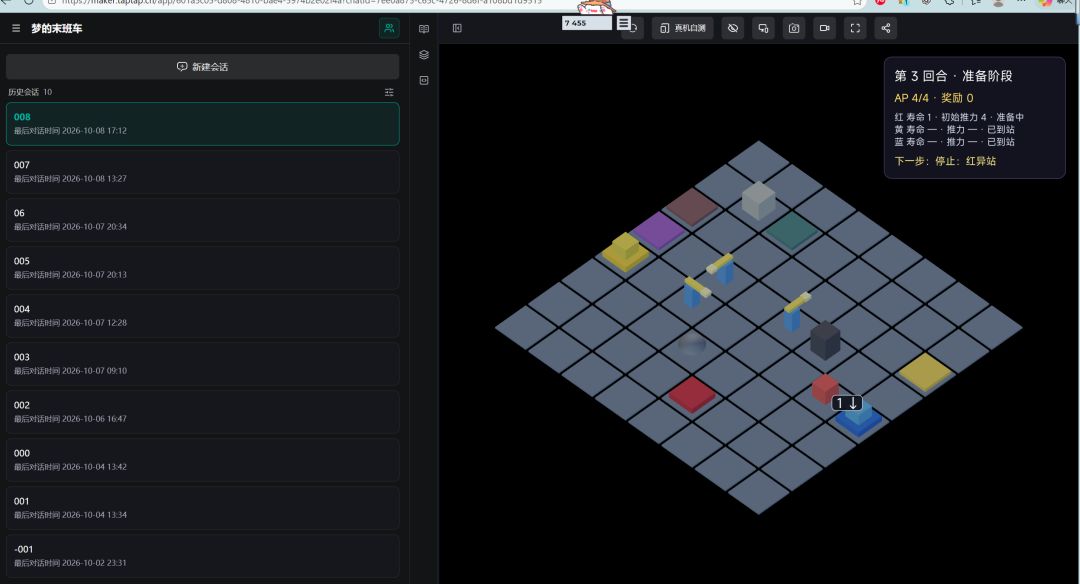The width and height of the screenshot is (1080, 584).
Task: Click the square panel icon below layers
Action: (x=424, y=80)
